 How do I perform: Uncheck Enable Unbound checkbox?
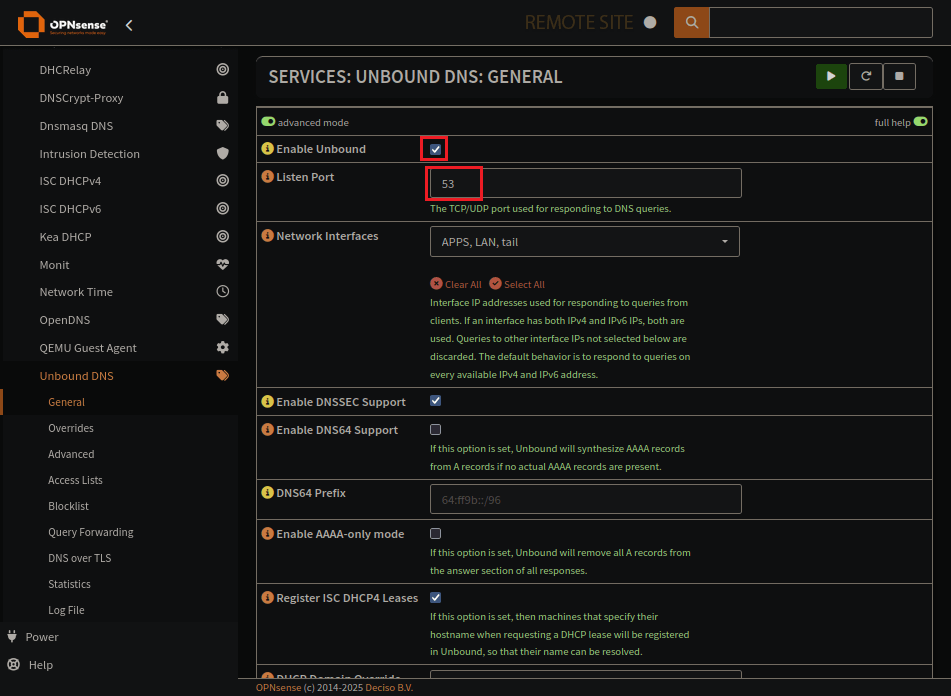click(x=435, y=149)
